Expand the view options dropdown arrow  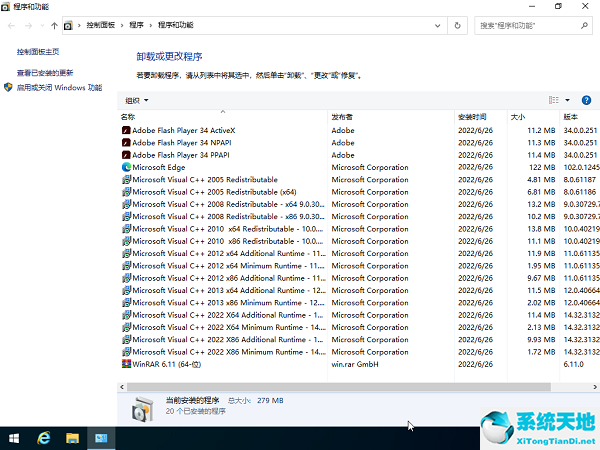pyautogui.click(x=568, y=100)
